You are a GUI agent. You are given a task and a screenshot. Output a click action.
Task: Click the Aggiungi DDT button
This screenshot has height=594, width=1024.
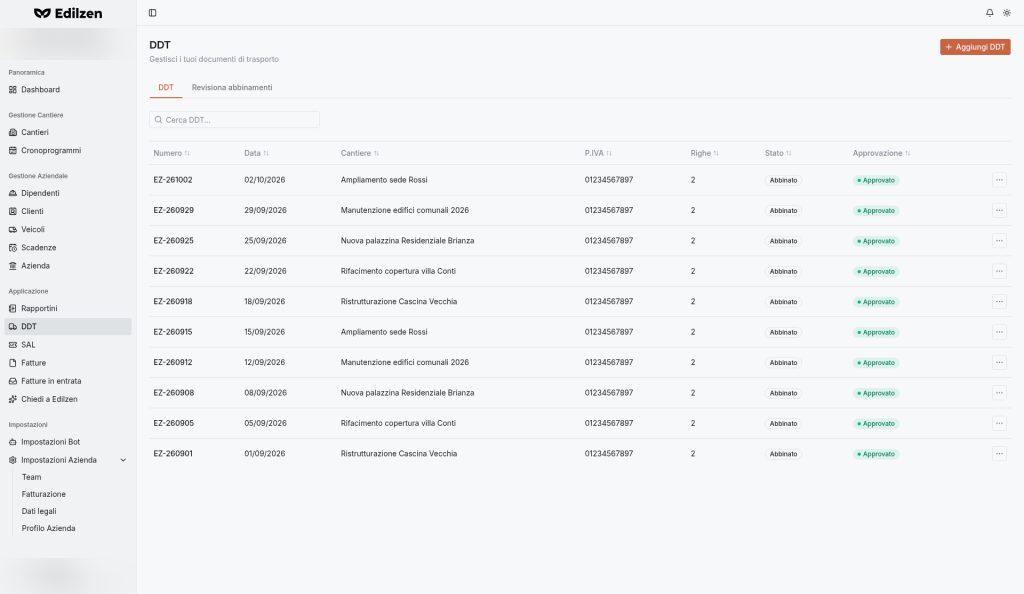[975, 47]
